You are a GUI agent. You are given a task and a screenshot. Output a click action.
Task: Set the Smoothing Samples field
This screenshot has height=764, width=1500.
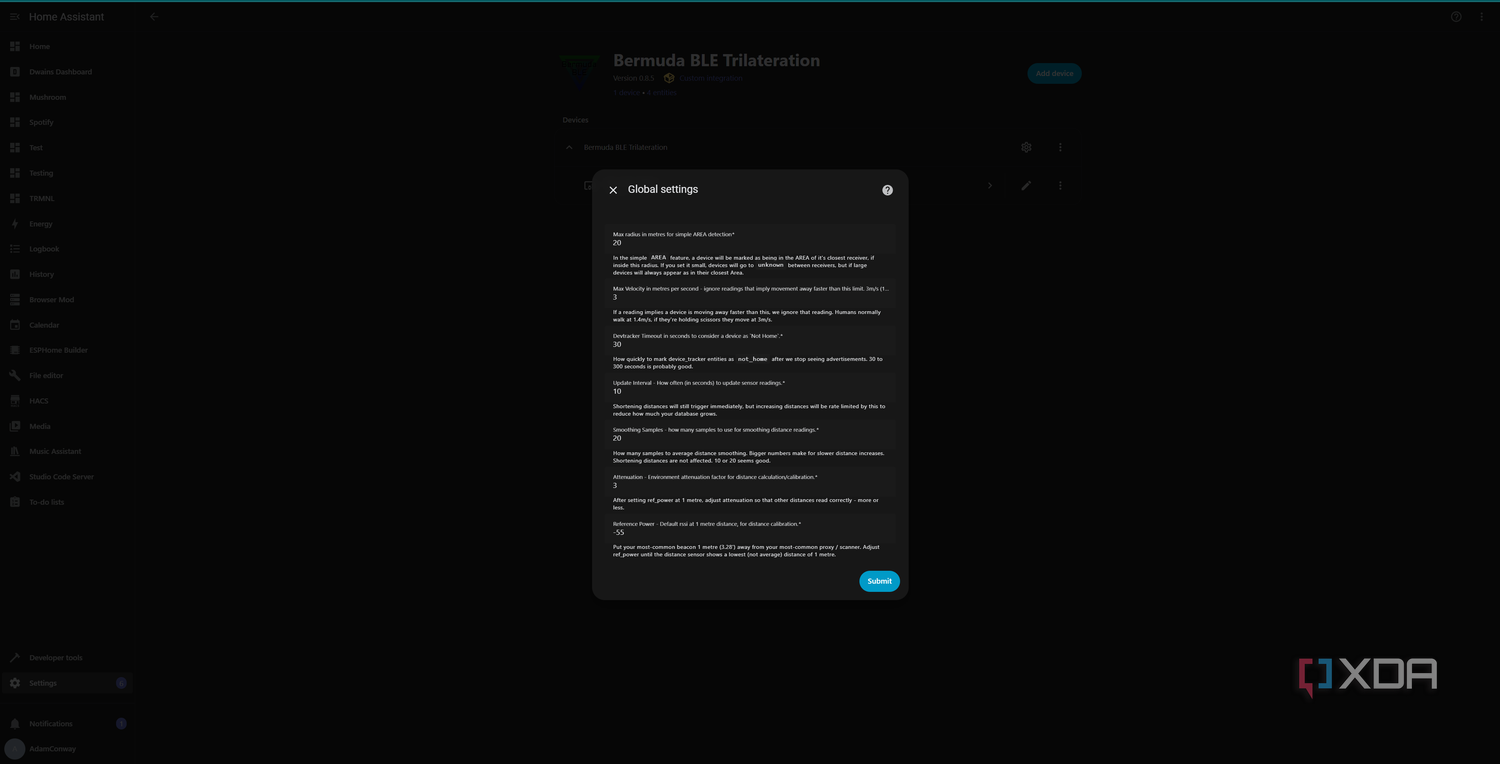(x=751, y=434)
